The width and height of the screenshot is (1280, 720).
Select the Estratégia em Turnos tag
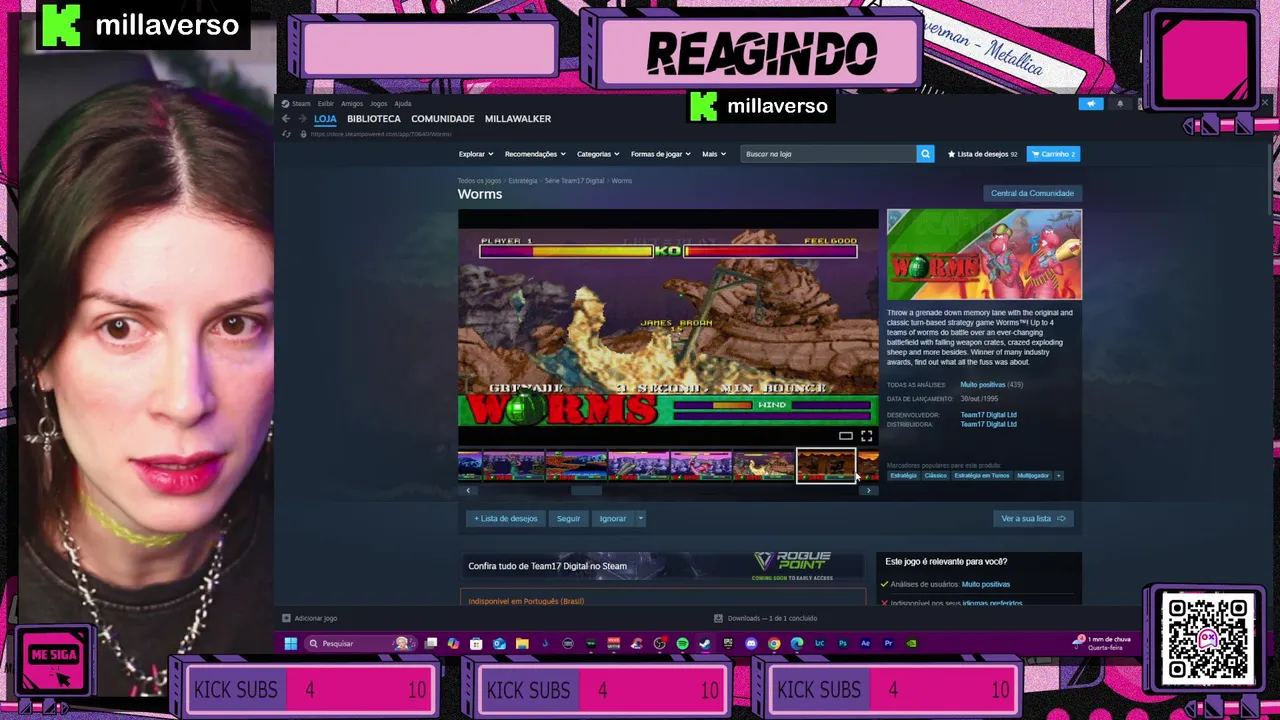(x=982, y=475)
